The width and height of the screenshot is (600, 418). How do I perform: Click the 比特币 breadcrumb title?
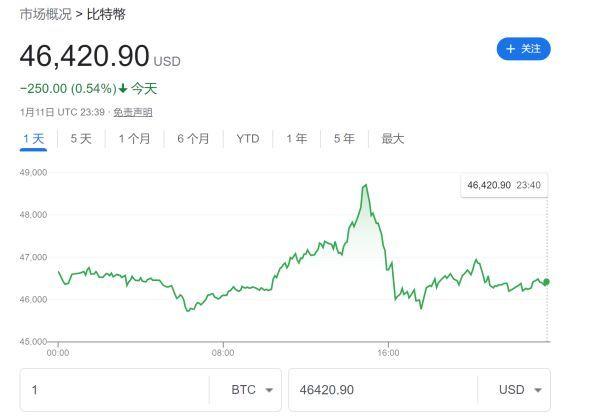(x=107, y=14)
